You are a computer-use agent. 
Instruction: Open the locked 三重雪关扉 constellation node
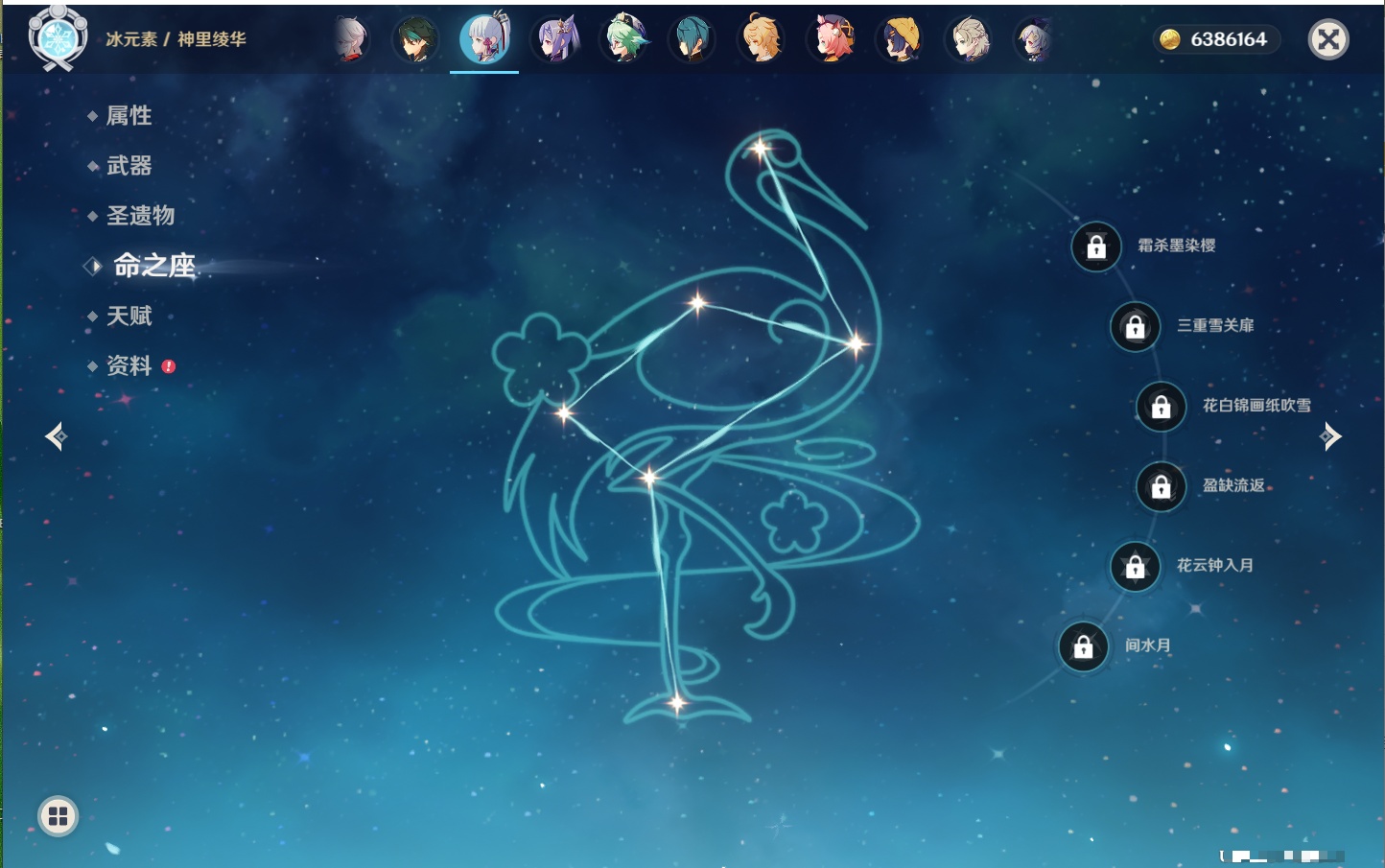1136,326
